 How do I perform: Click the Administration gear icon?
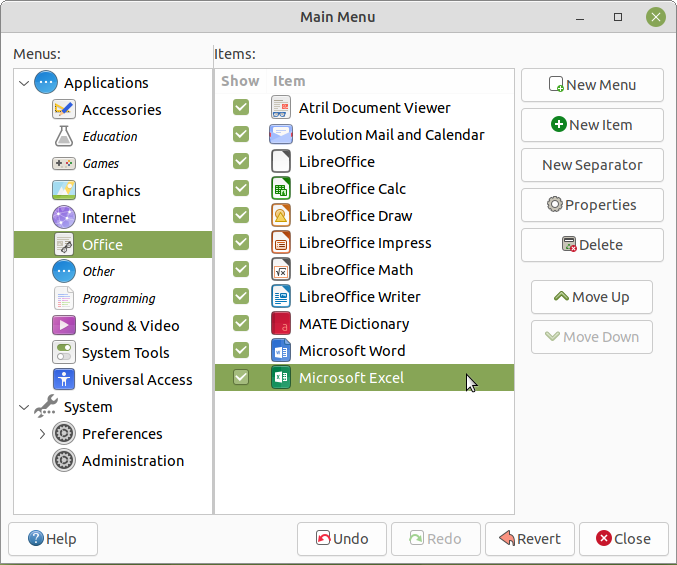coord(64,460)
